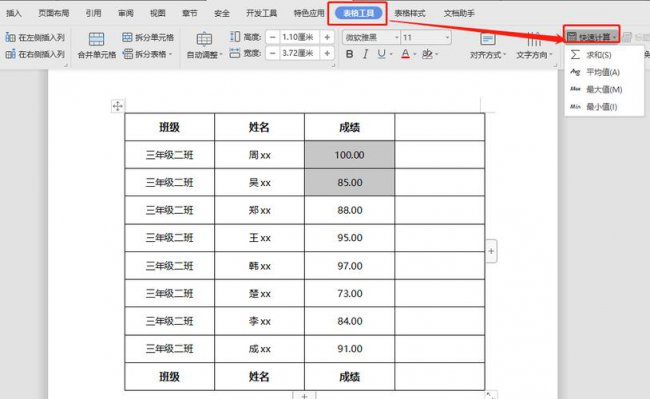Screen dimensions: 650x399
Task: Click Quick Calculate (快速计算) button
Action: 592,37
